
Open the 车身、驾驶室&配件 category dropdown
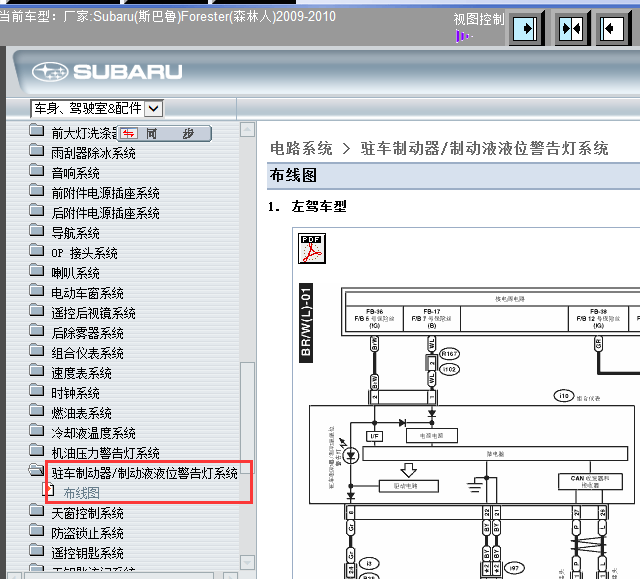(x=154, y=109)
